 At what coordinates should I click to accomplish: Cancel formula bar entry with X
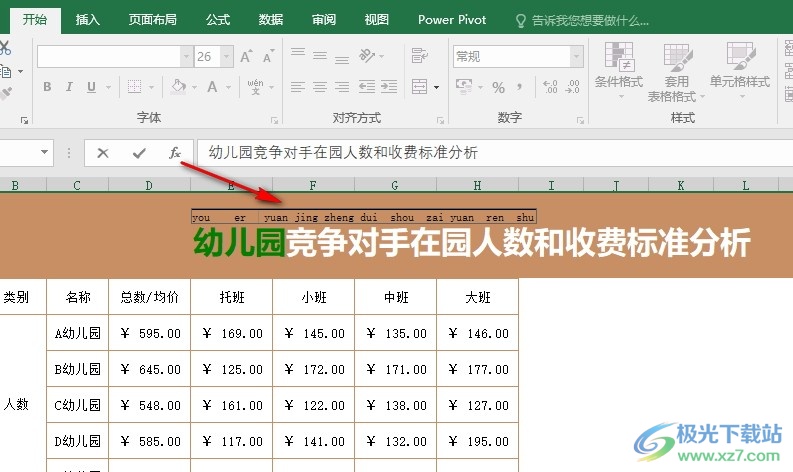(x=103, y=153)
